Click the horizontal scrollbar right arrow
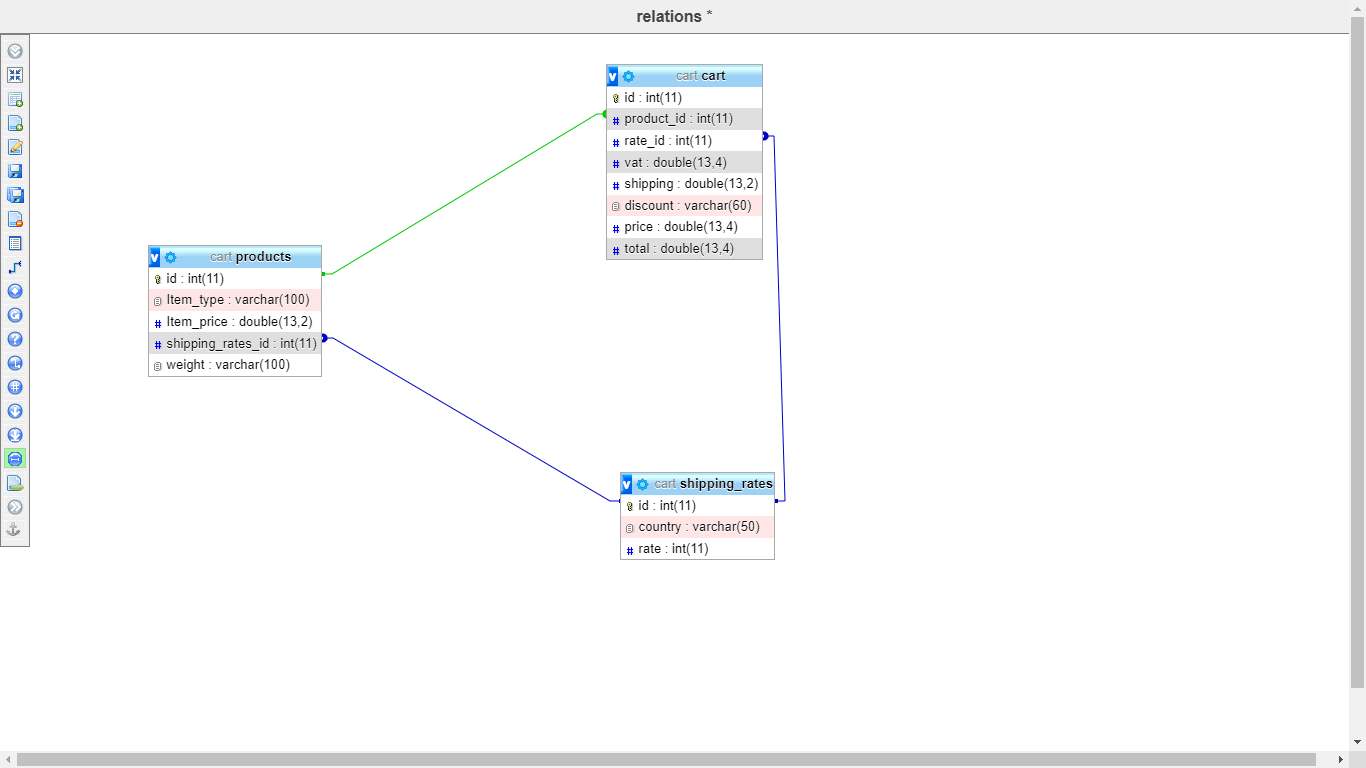Screen dimensions: 1366x768 [1341, 760]
